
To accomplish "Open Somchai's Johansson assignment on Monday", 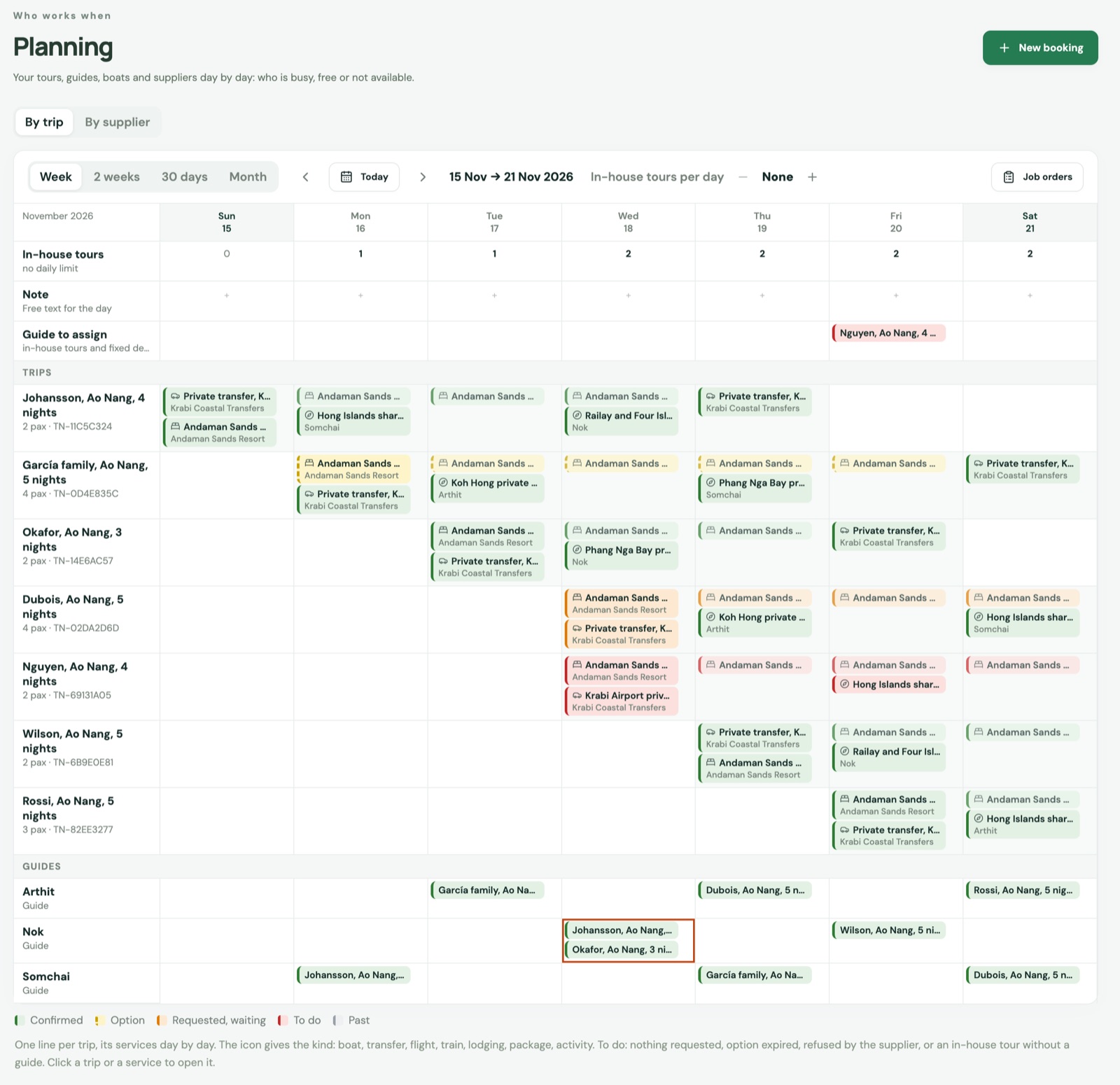I will pyautogui.click(x=353, y=975).
